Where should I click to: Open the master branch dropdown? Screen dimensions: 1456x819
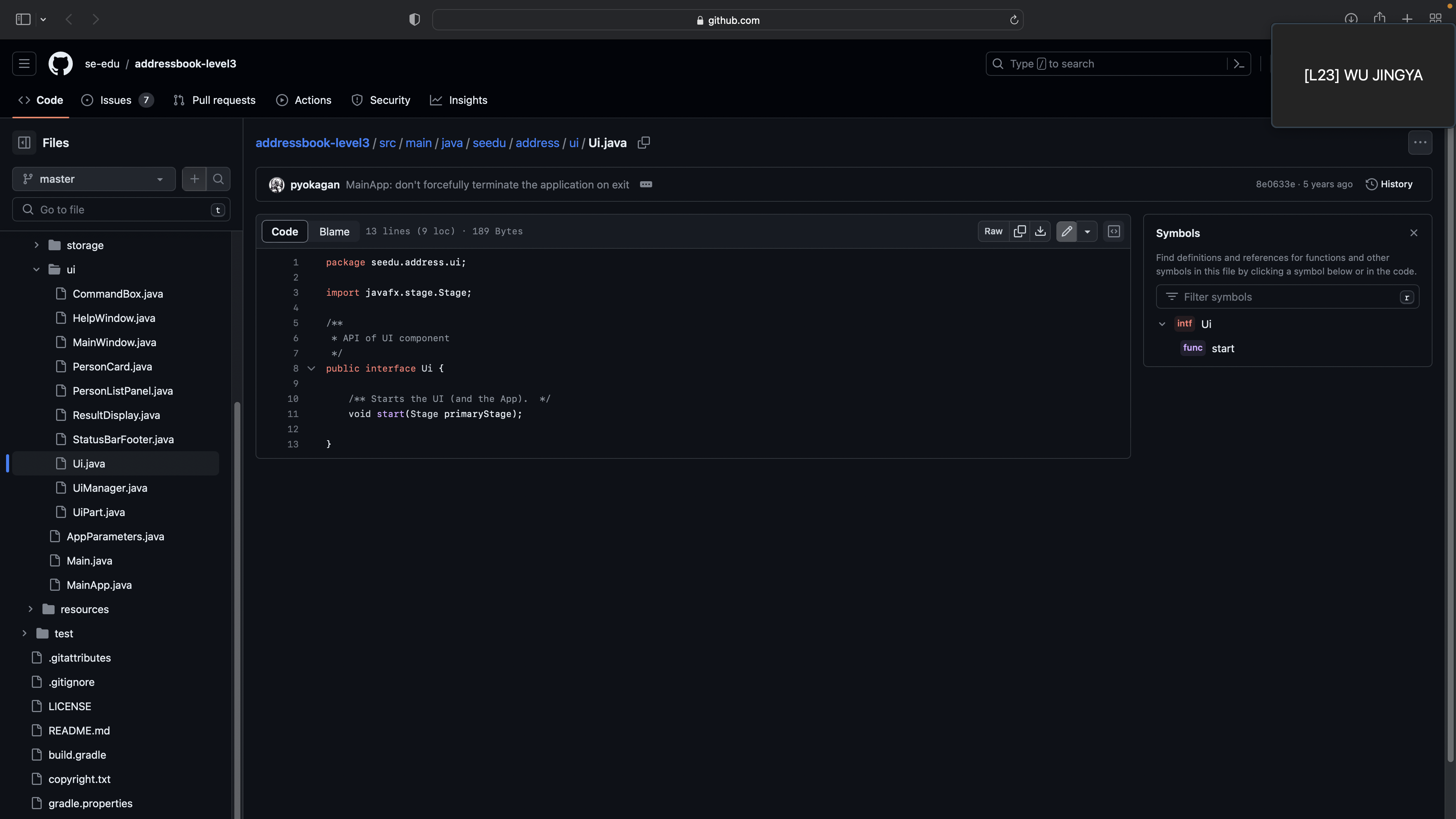[x=94, y=179]
